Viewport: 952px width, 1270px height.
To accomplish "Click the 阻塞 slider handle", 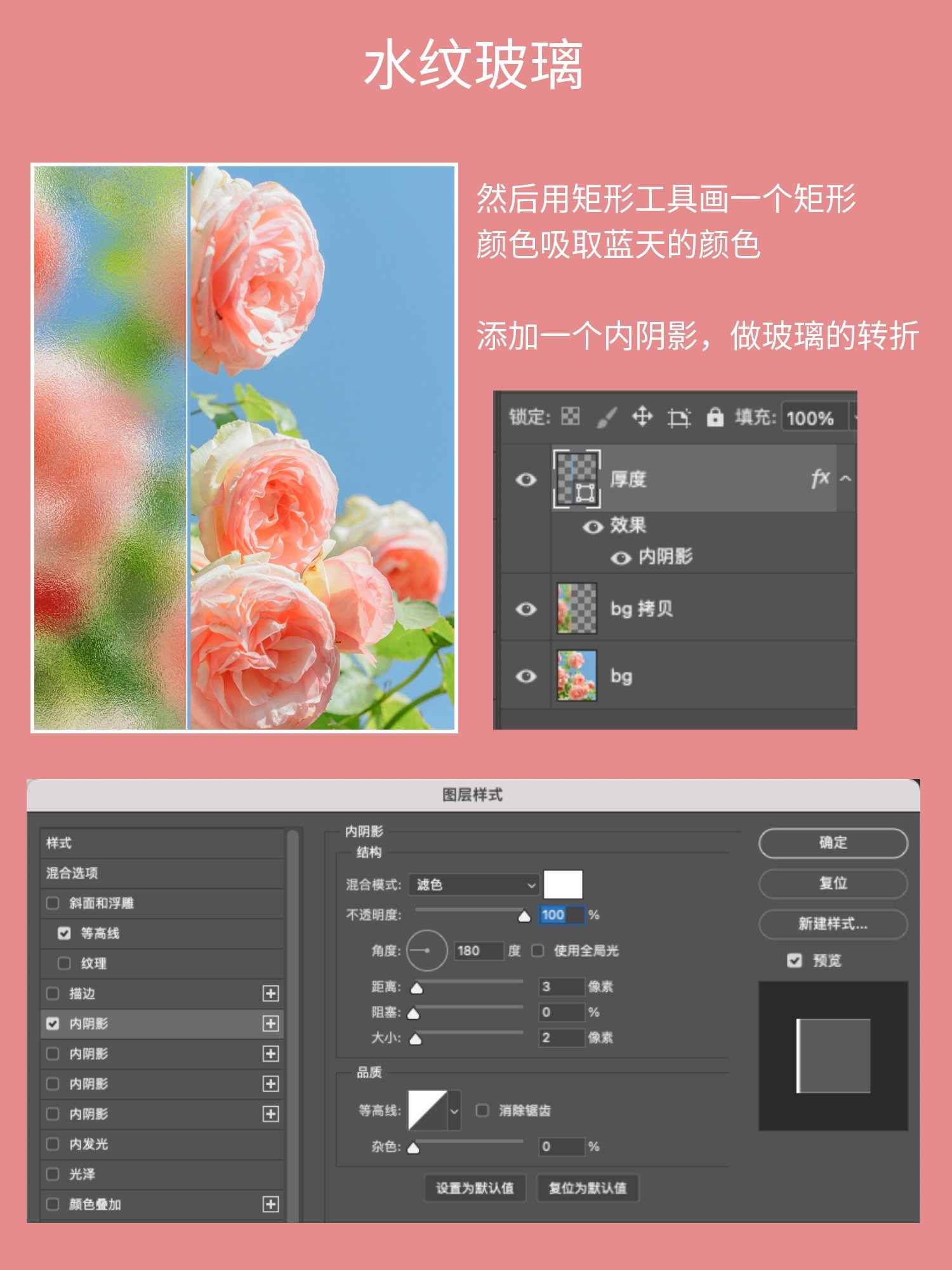I will point(413,1013).
